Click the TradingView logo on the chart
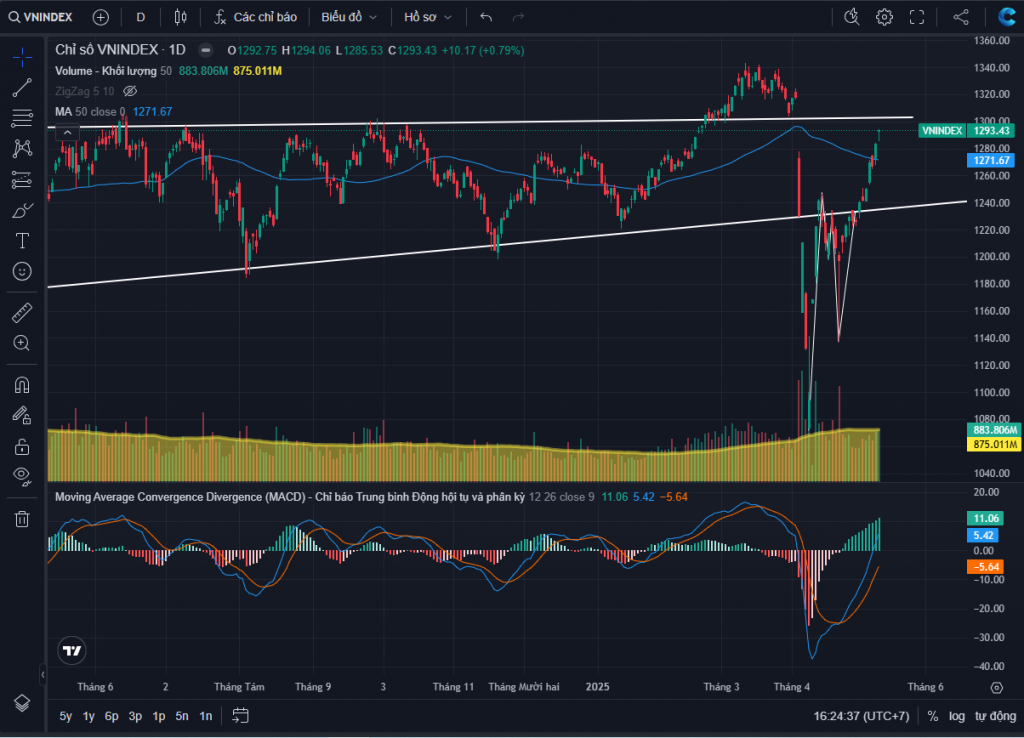This screenshot has height=738, width=1024. 72,650
